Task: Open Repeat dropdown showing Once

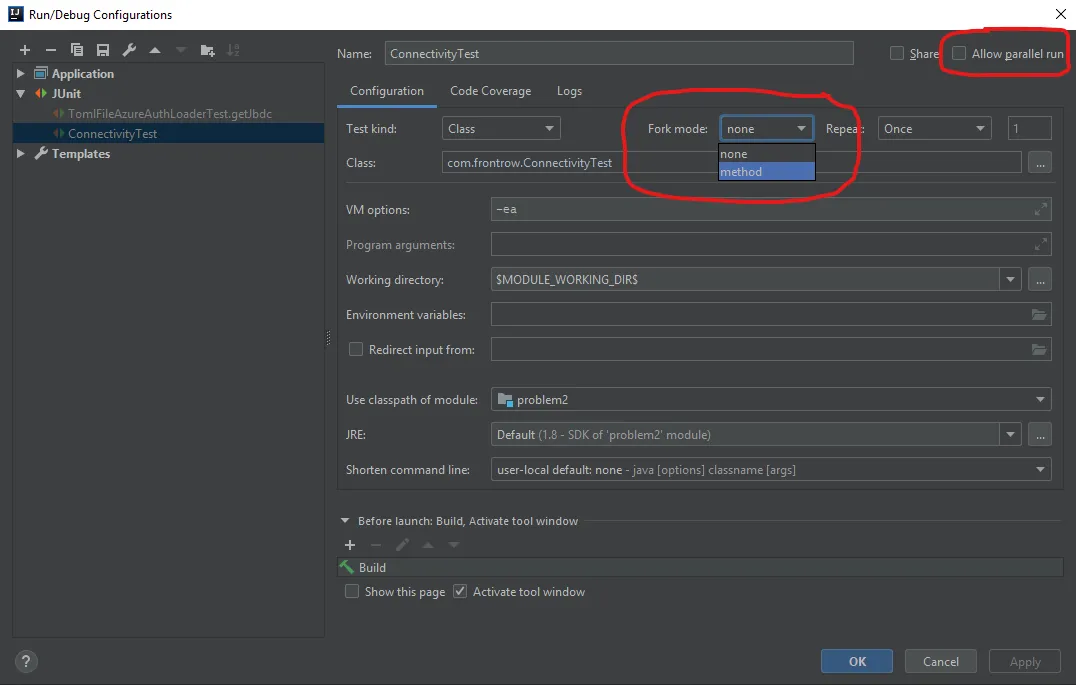Action: click(935, 128)
